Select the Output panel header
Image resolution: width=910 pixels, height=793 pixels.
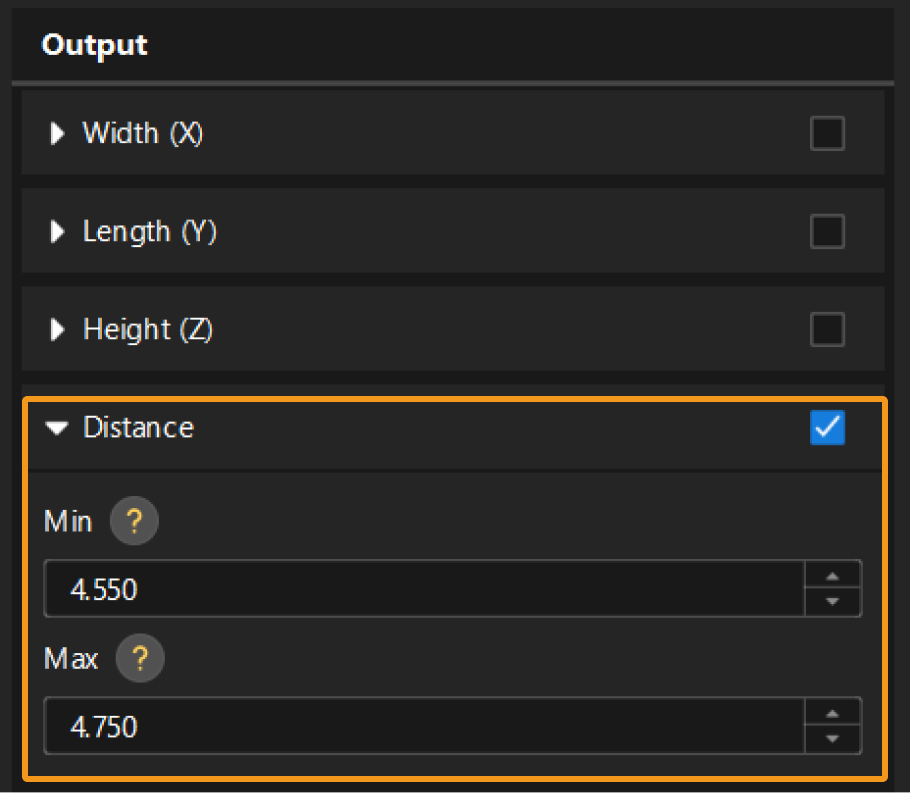tap(95, 45)
